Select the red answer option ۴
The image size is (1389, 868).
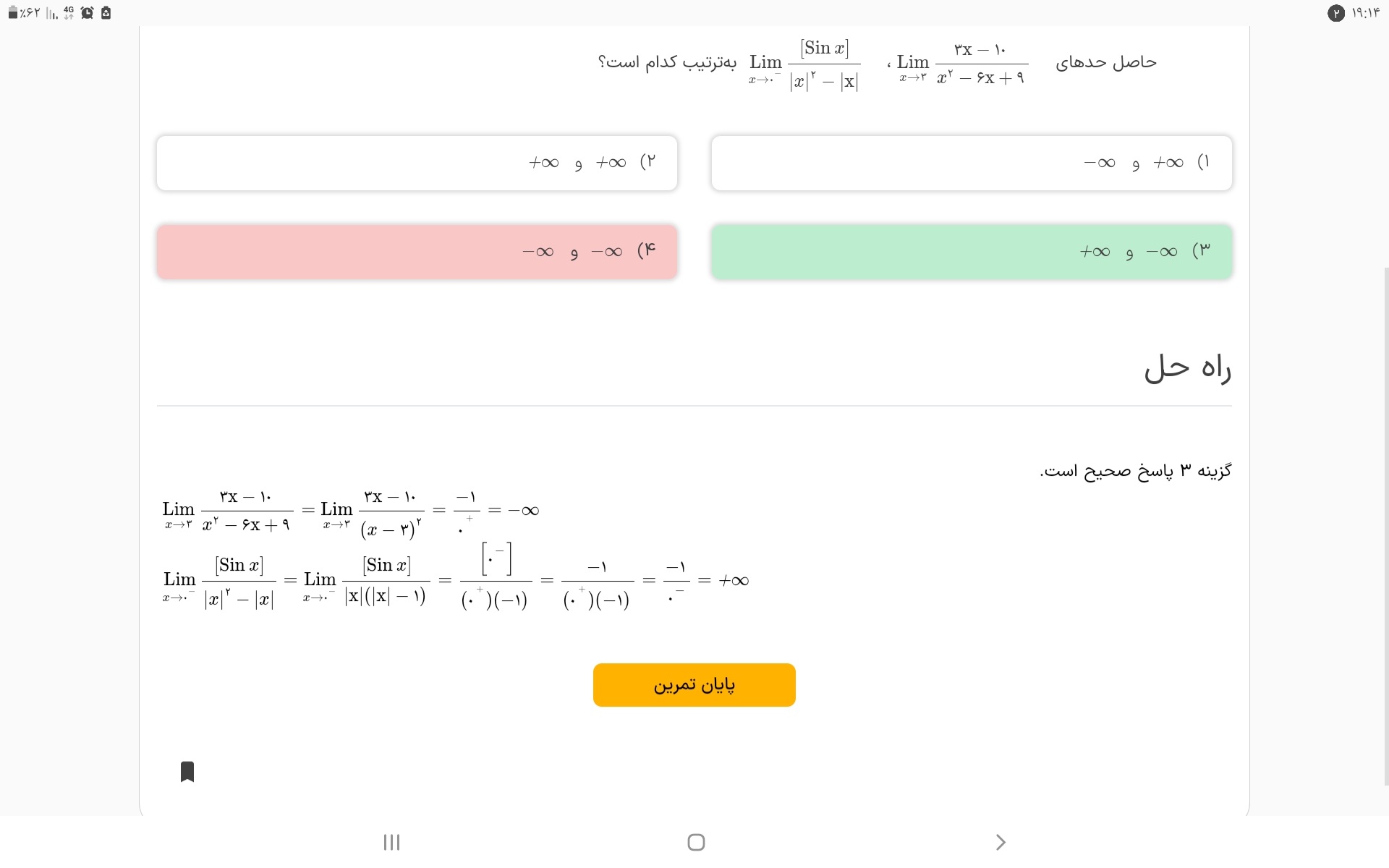[417, 252]
